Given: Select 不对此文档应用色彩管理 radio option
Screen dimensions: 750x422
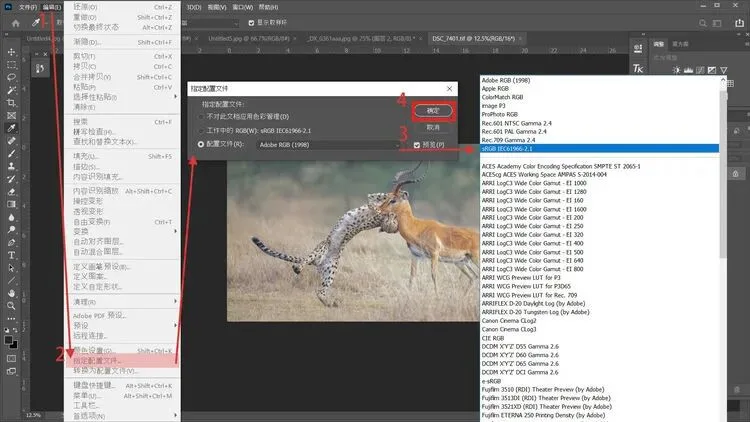Looking at the screenshot, I should [200, 117].
